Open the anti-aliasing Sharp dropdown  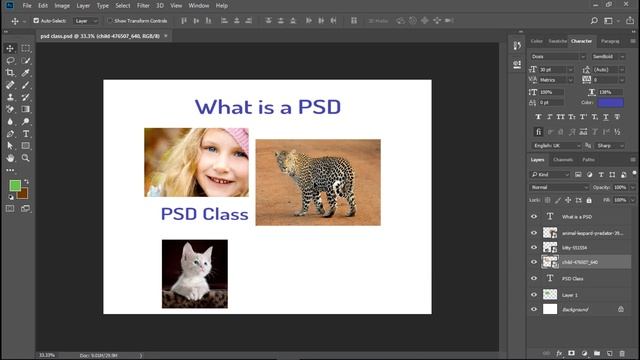click(610, 146)
